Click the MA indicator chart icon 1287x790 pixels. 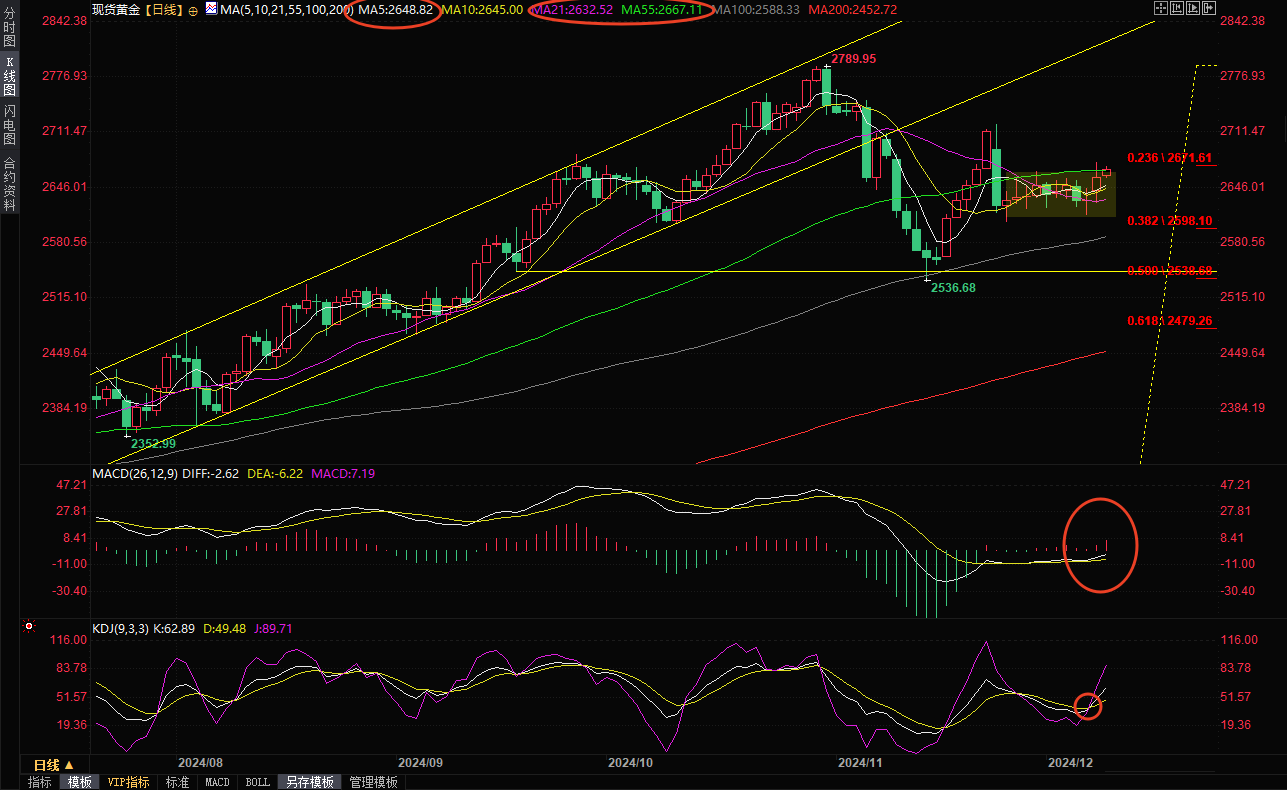210,9
